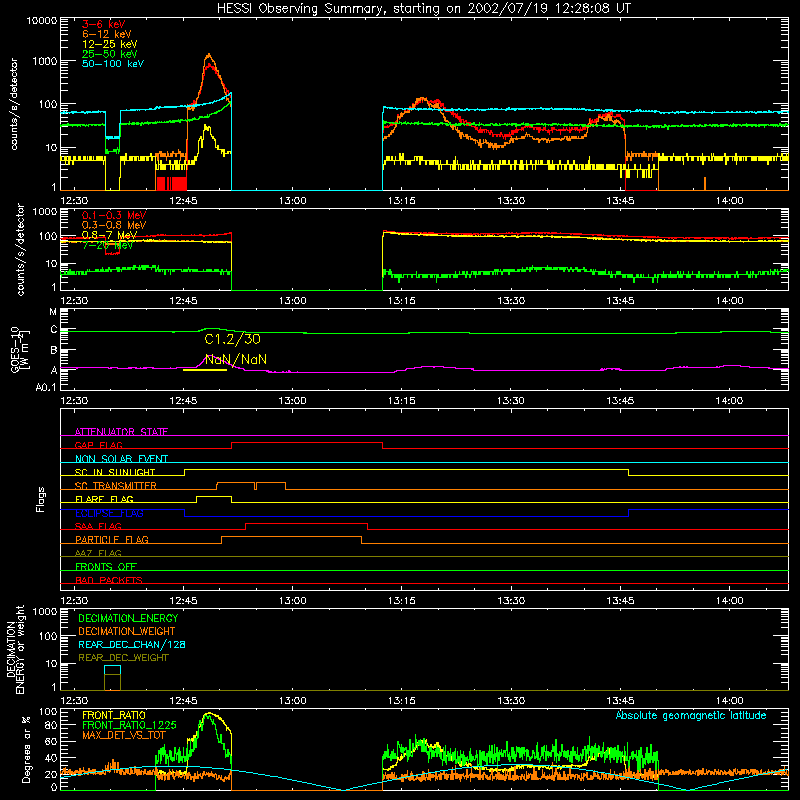Select the PARTICLE_FLAG label
Viewport: 800px width, 800px height.
pos(112,540)
